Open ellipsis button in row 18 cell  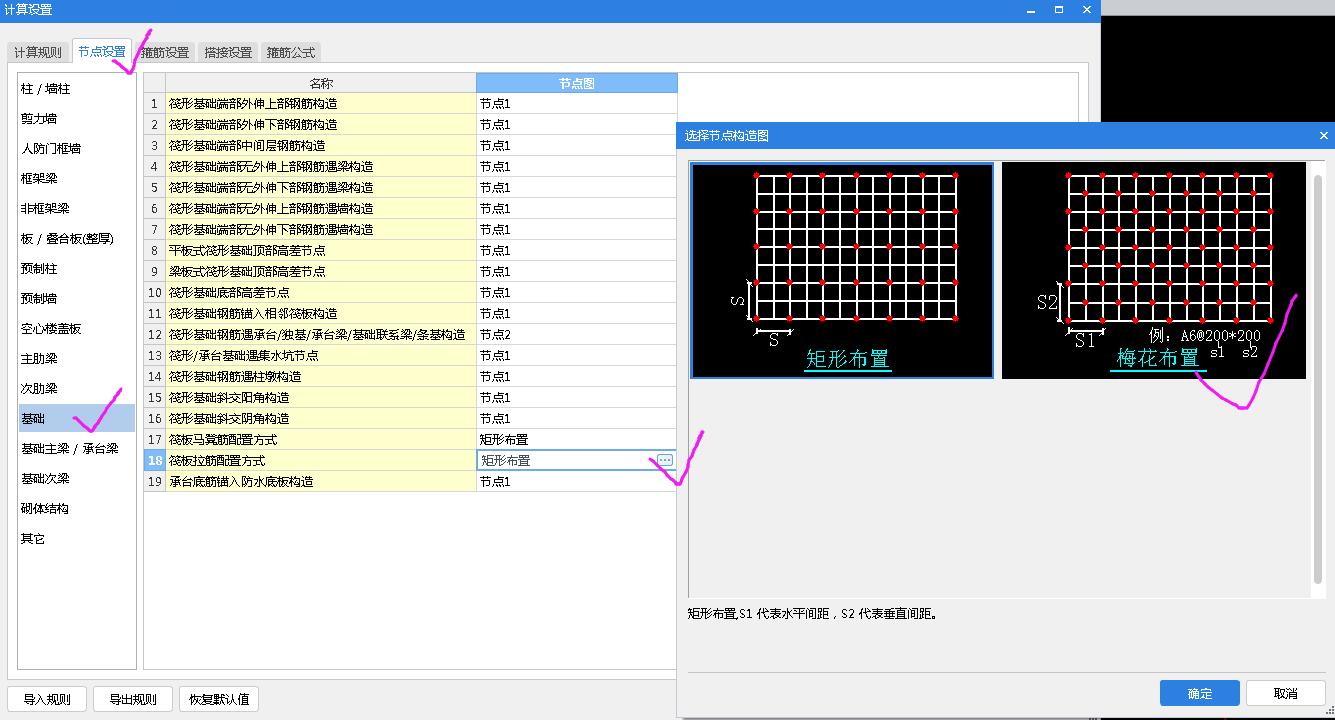[x=665, y=460]
